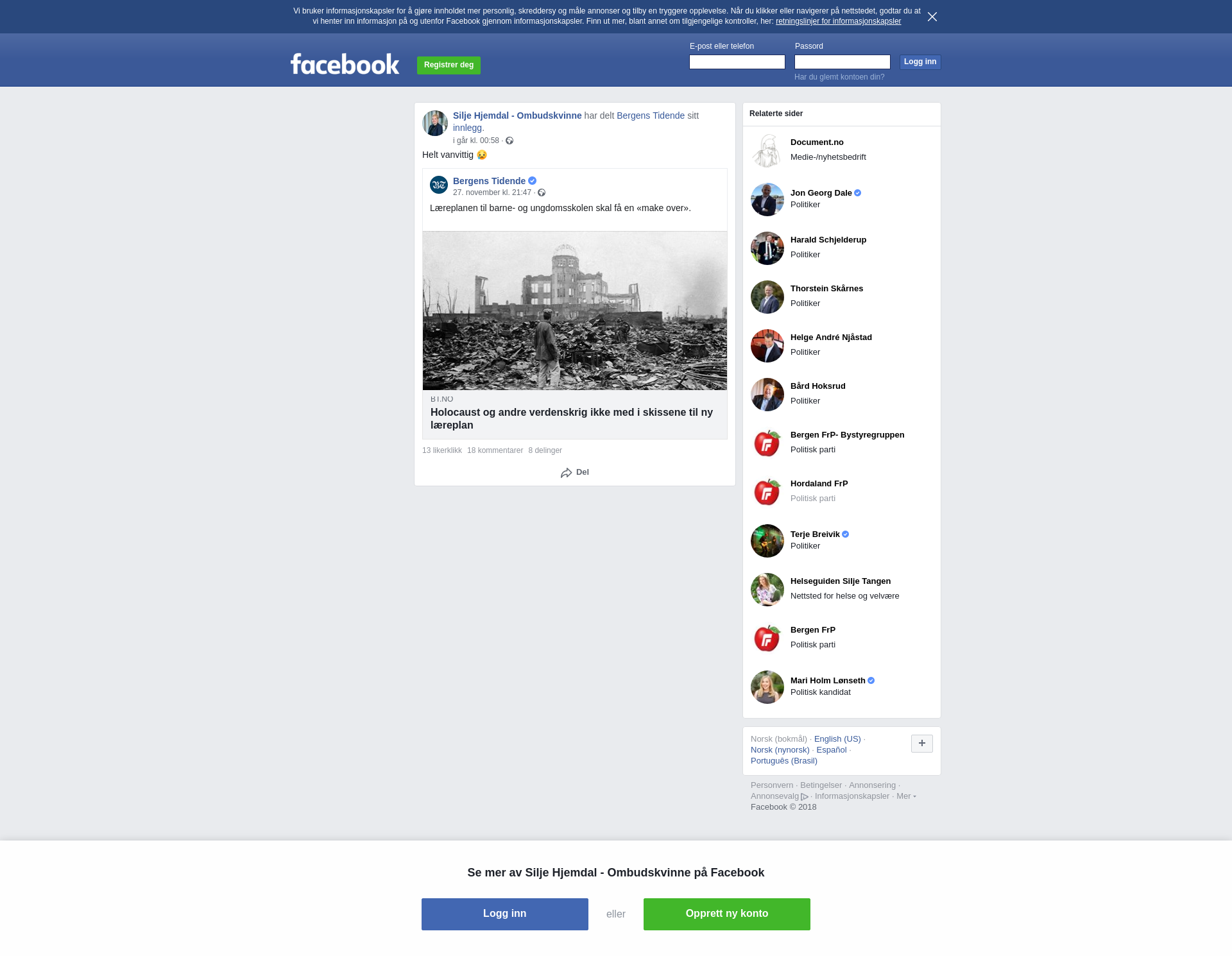Click the Del share button
Screen dimensions: 1232x956
tap(574, 472)
